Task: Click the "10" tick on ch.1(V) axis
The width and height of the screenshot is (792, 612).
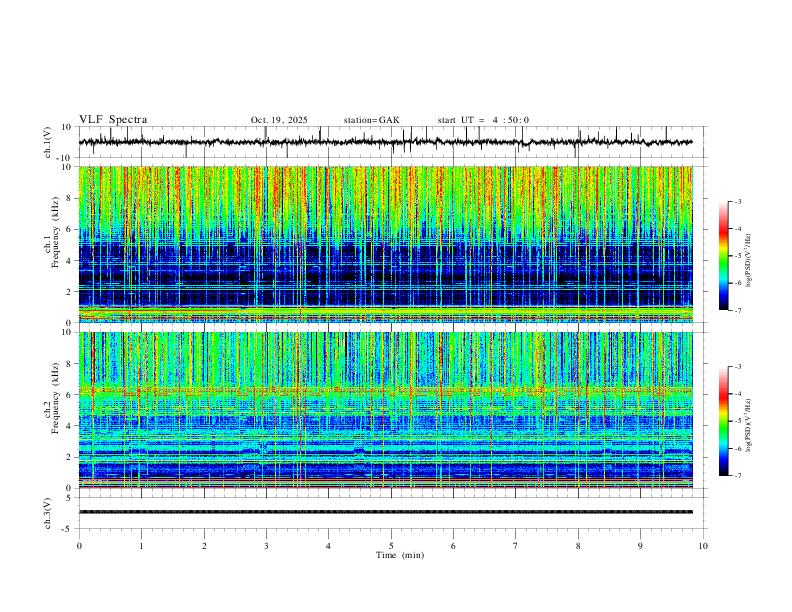Action: (x=67, y=127)
